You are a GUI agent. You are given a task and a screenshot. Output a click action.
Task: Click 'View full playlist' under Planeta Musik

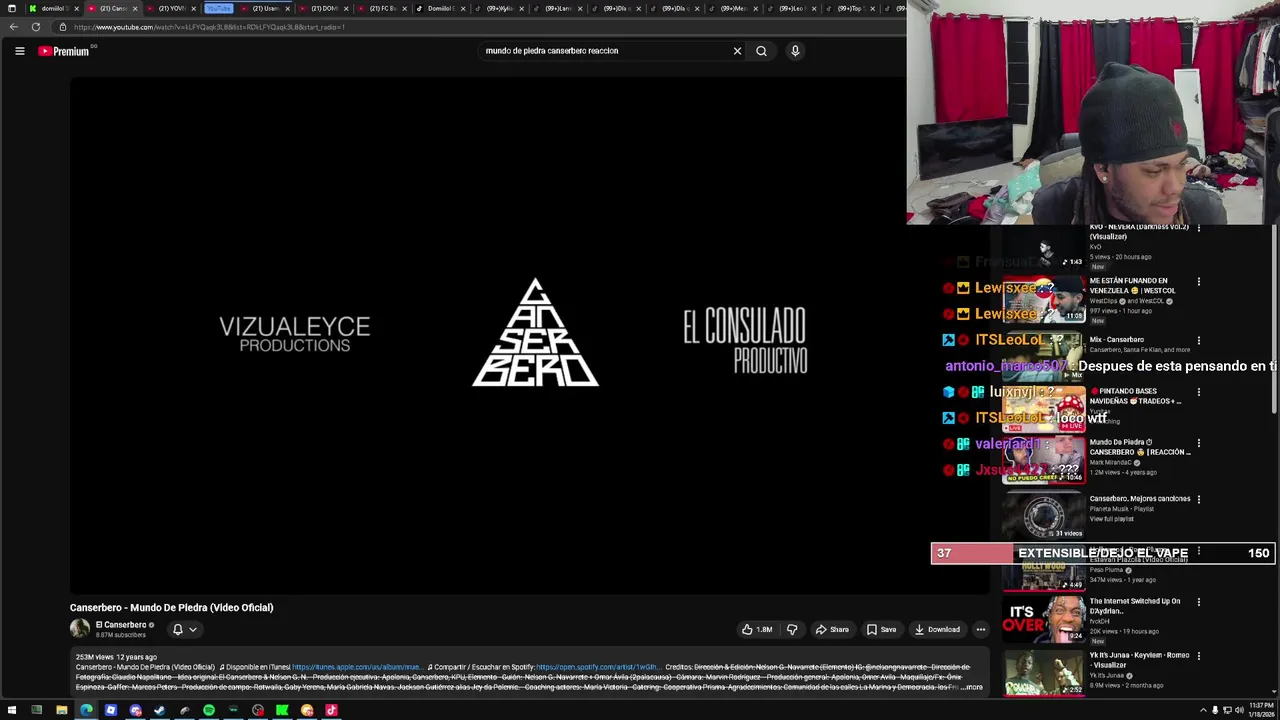1111,519
